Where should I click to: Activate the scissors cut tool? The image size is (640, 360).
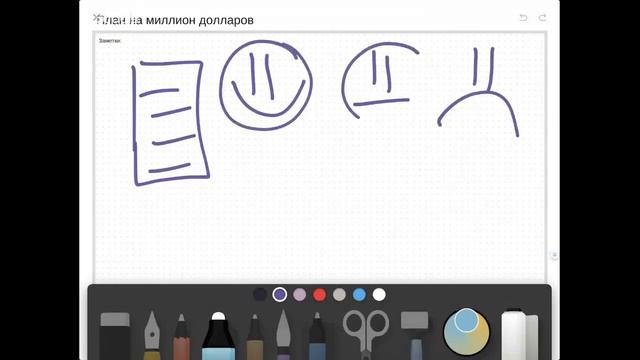point(366,335)
